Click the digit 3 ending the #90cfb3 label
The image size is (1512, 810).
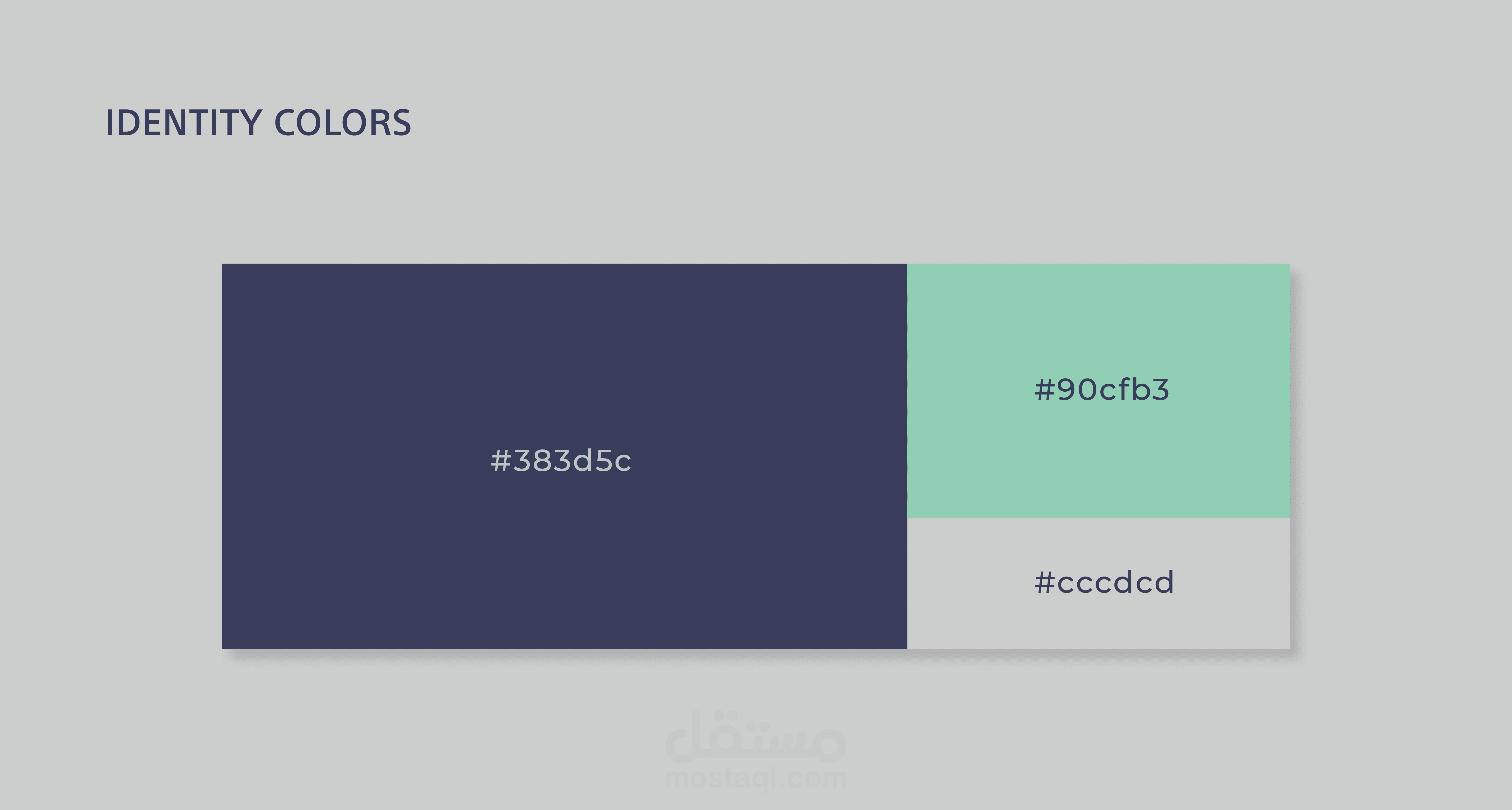tap(1159, 390)
